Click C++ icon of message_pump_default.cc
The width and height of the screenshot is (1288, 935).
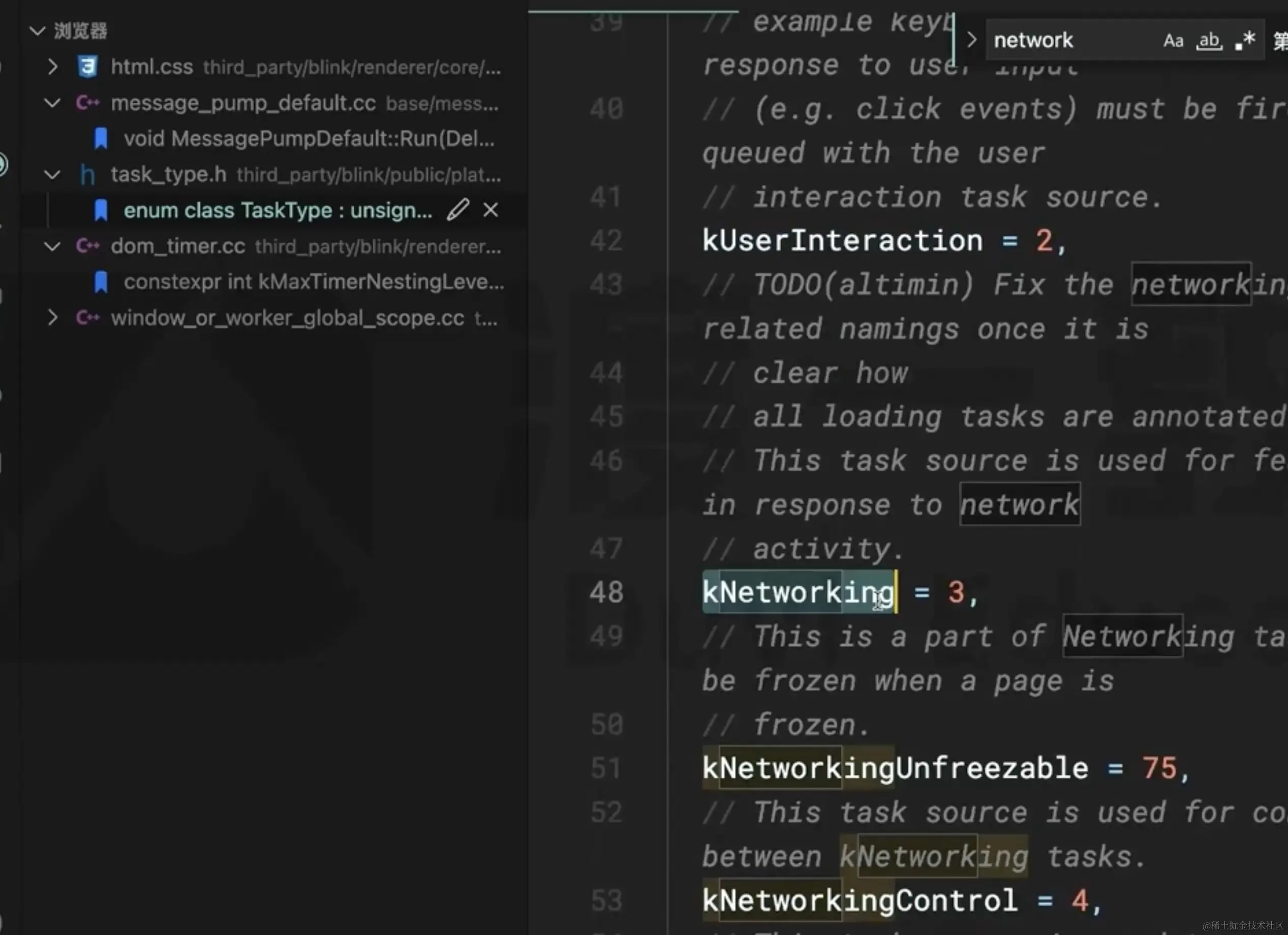87,103
